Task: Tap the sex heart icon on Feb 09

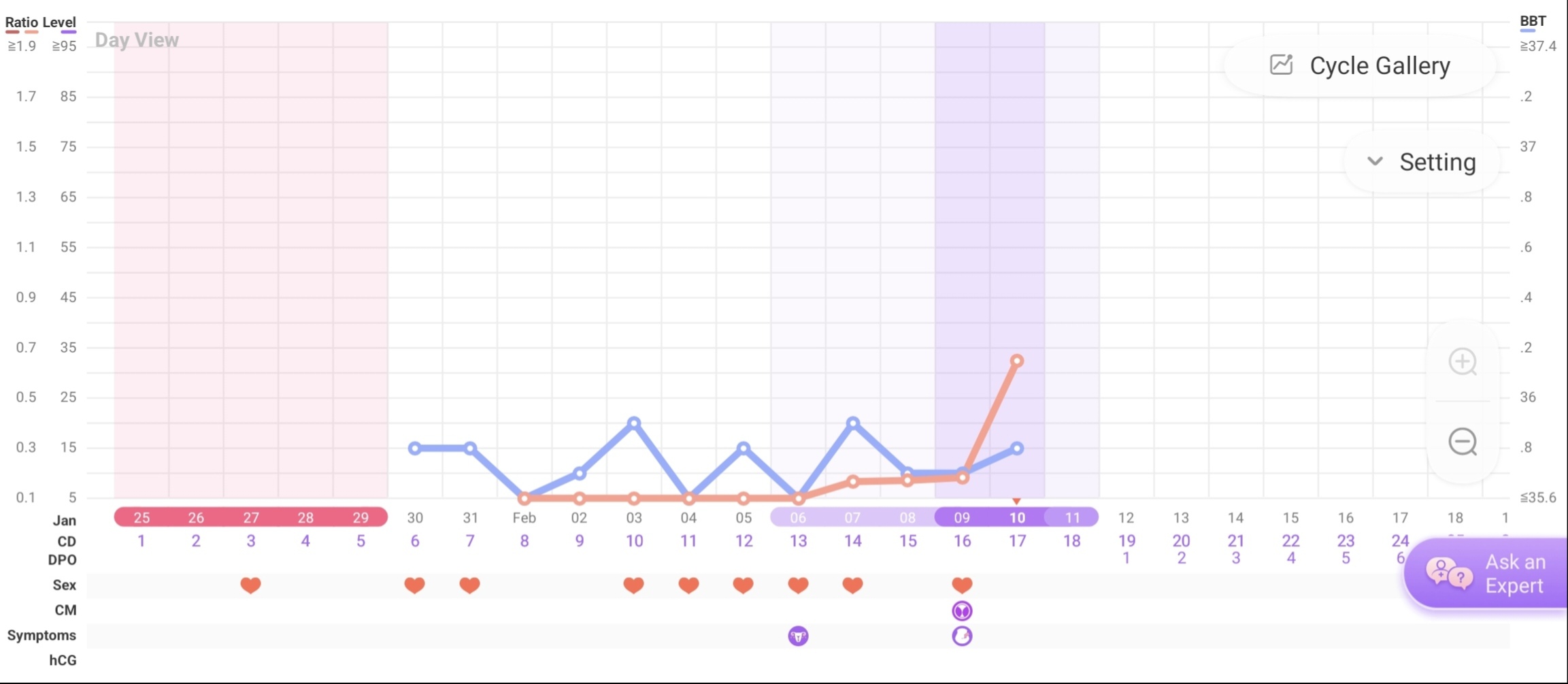Action: (962, 585)
